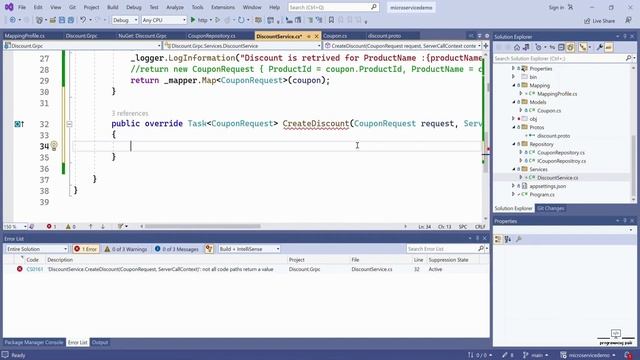Image resolution: width=640 pixels, height=360 pixels.
Task: Open the Debug configuration dropdown
Action: pos(125,20)
